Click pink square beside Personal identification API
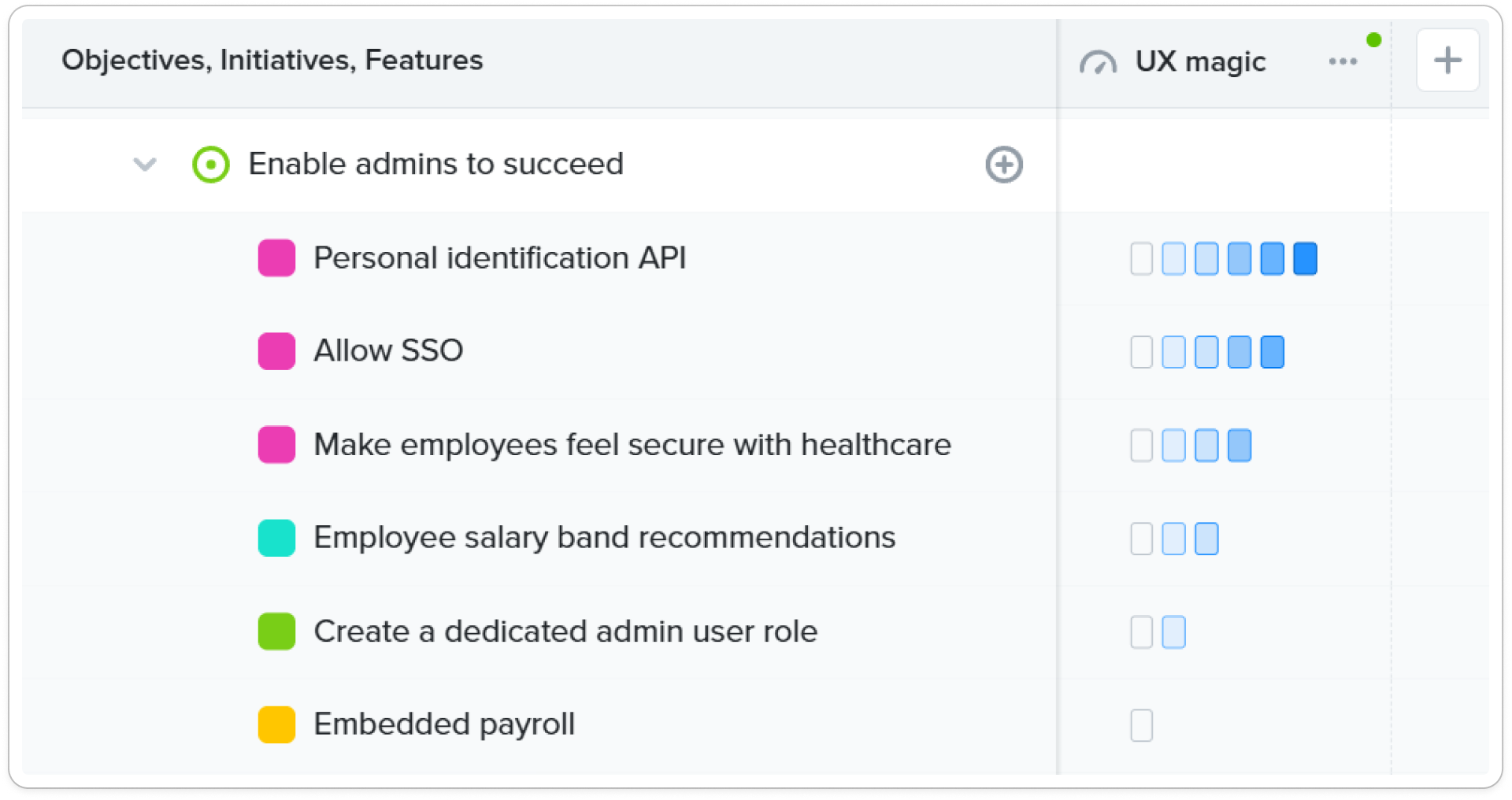The width and height of the screenshot is (1512, 800). (276, 258)
